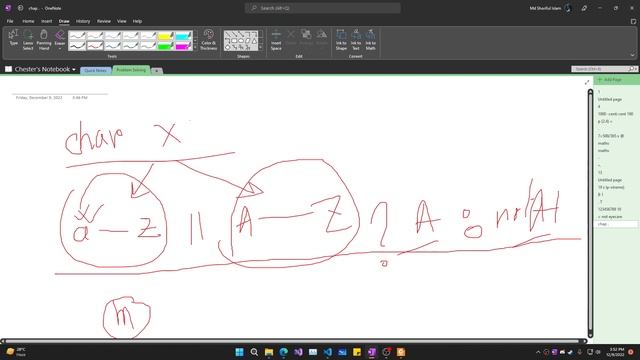Open the Problem Solving section tab
The height and width of the screenshot is (360, 640).
tap(131, 70)
